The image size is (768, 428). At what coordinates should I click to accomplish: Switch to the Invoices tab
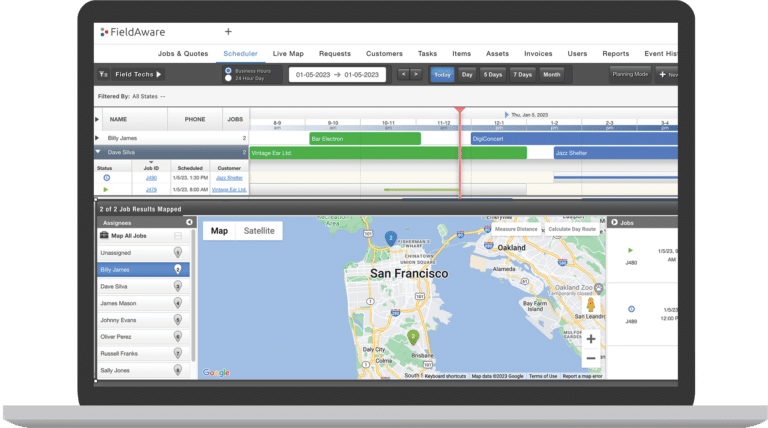coord(538,53)
